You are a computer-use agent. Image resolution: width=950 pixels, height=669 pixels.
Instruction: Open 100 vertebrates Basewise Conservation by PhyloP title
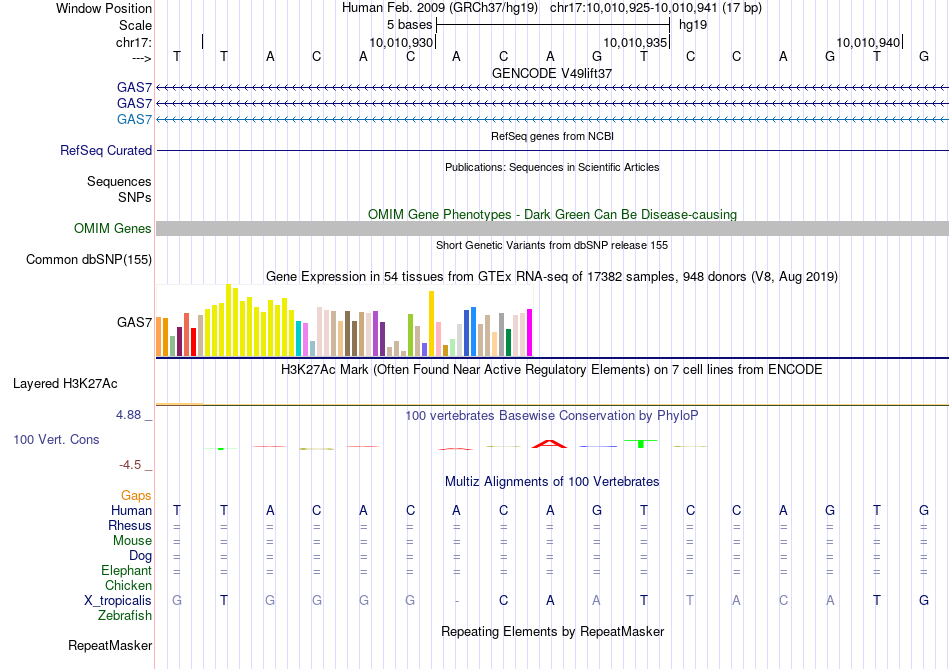coord(552,416)
